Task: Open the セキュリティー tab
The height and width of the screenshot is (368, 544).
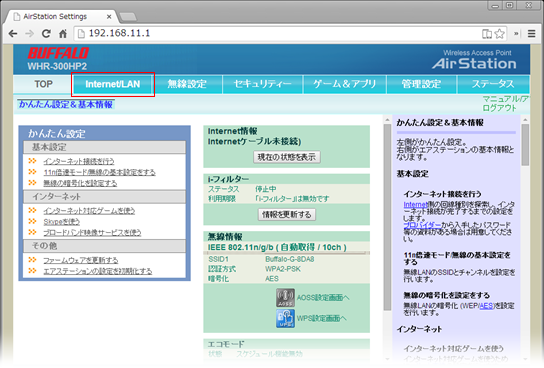Action: point(263,84)
